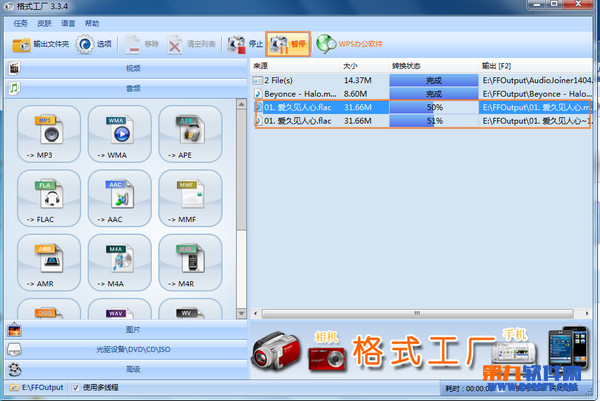
Task: Select the OGG conversion icon
Action: coord(49,309)
